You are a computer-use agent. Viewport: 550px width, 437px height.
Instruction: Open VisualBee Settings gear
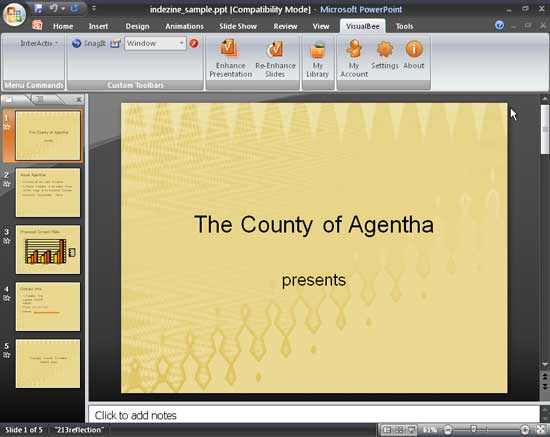point(385,54)
